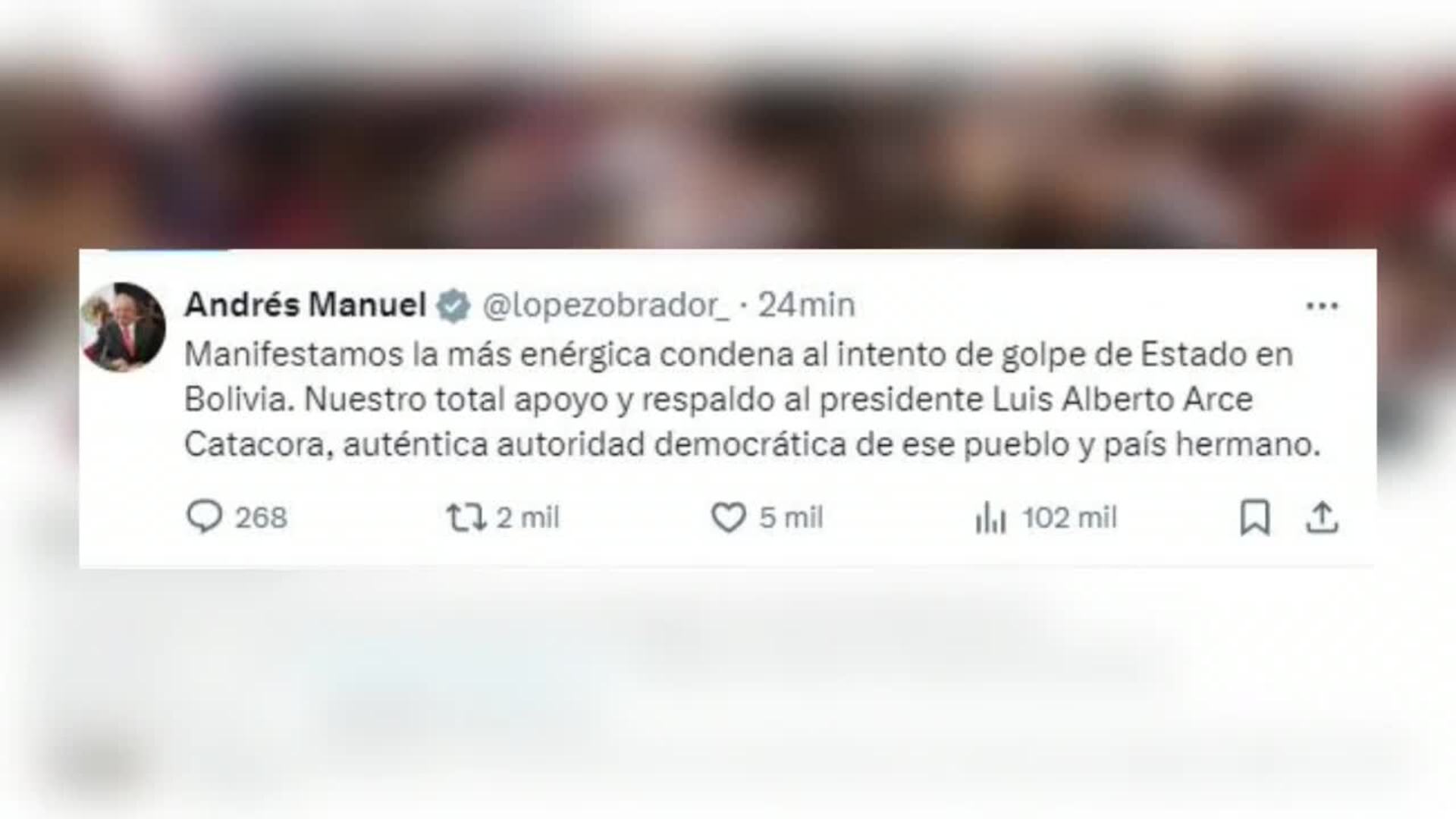This screenshot has height=819, width=1456.
Task: Open the view analytics bar chart icon
Action: (990, 518)
